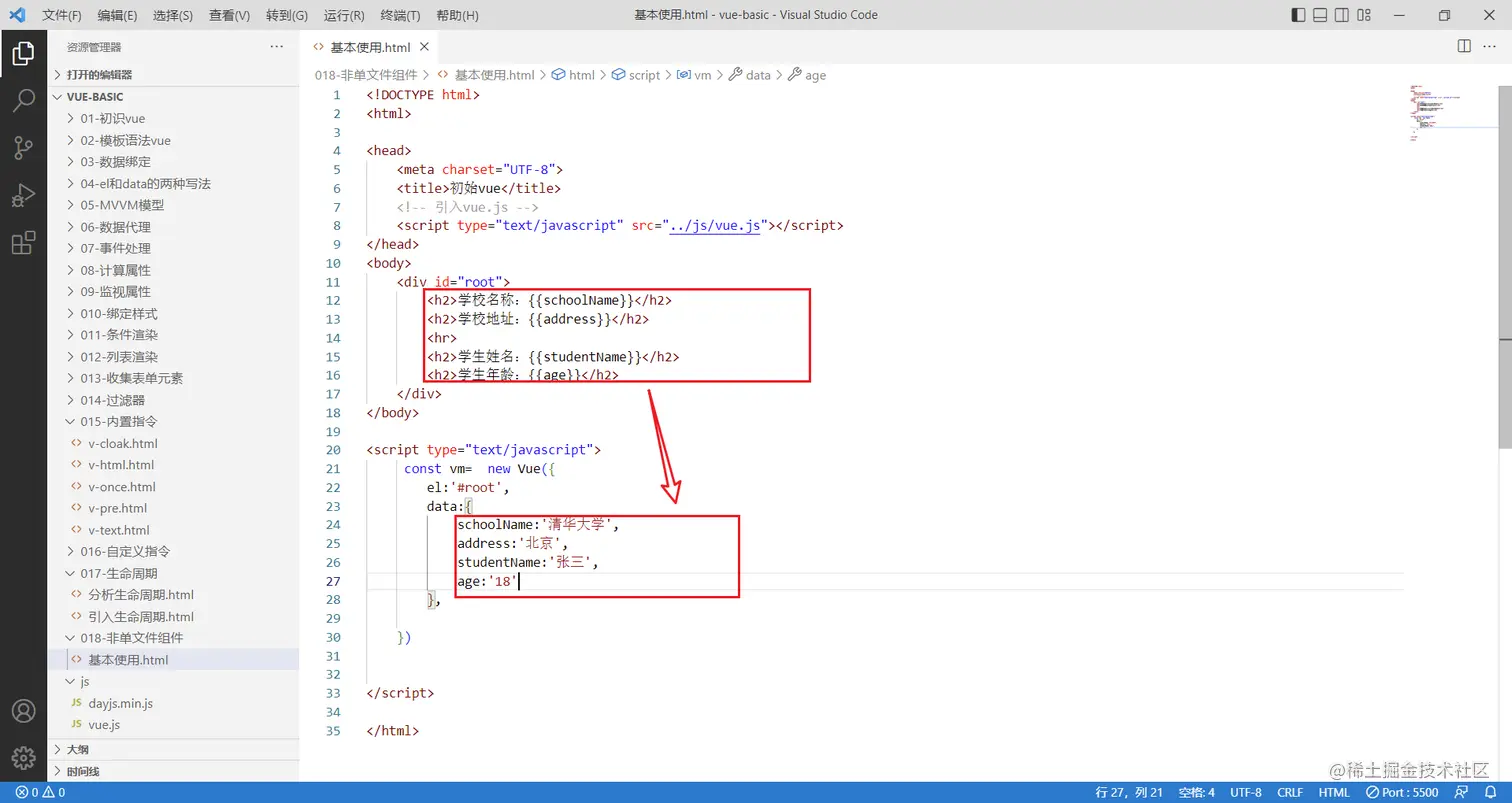Open 选择(S) menu
The width and height of the screenshot is (1512, 803).
pos(174,16)
